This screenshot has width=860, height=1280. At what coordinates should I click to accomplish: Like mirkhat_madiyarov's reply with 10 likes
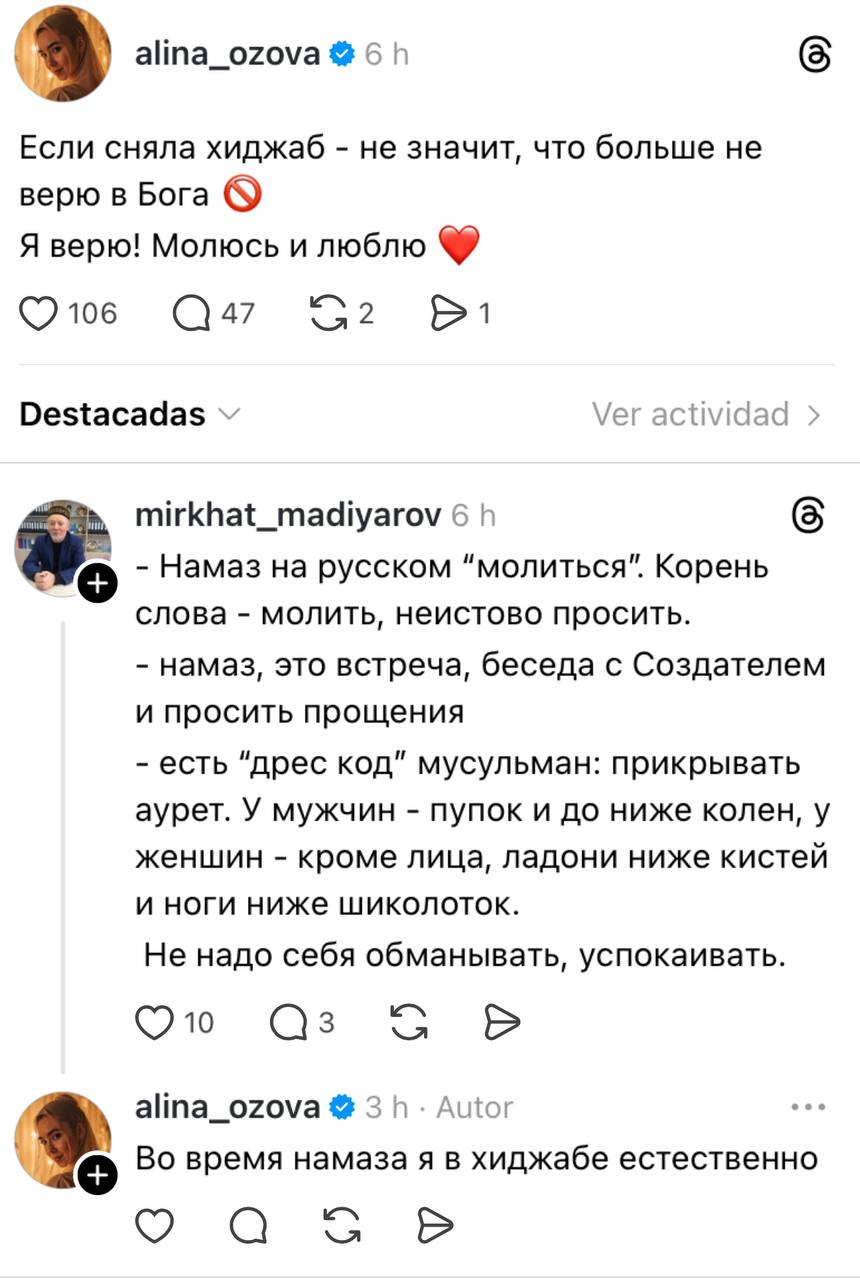(154, 1022)
